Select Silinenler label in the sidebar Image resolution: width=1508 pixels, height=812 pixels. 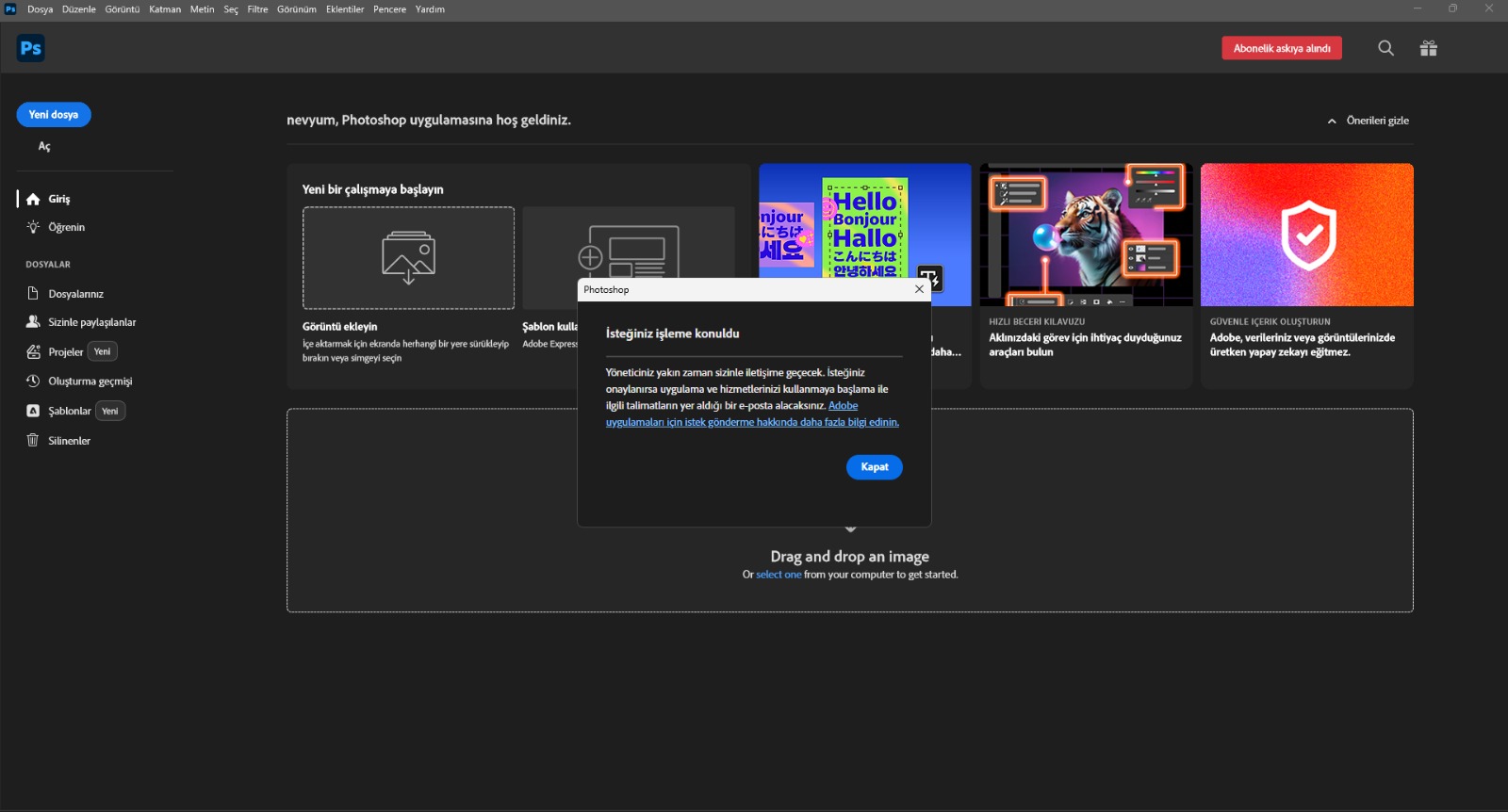point(70,441)
